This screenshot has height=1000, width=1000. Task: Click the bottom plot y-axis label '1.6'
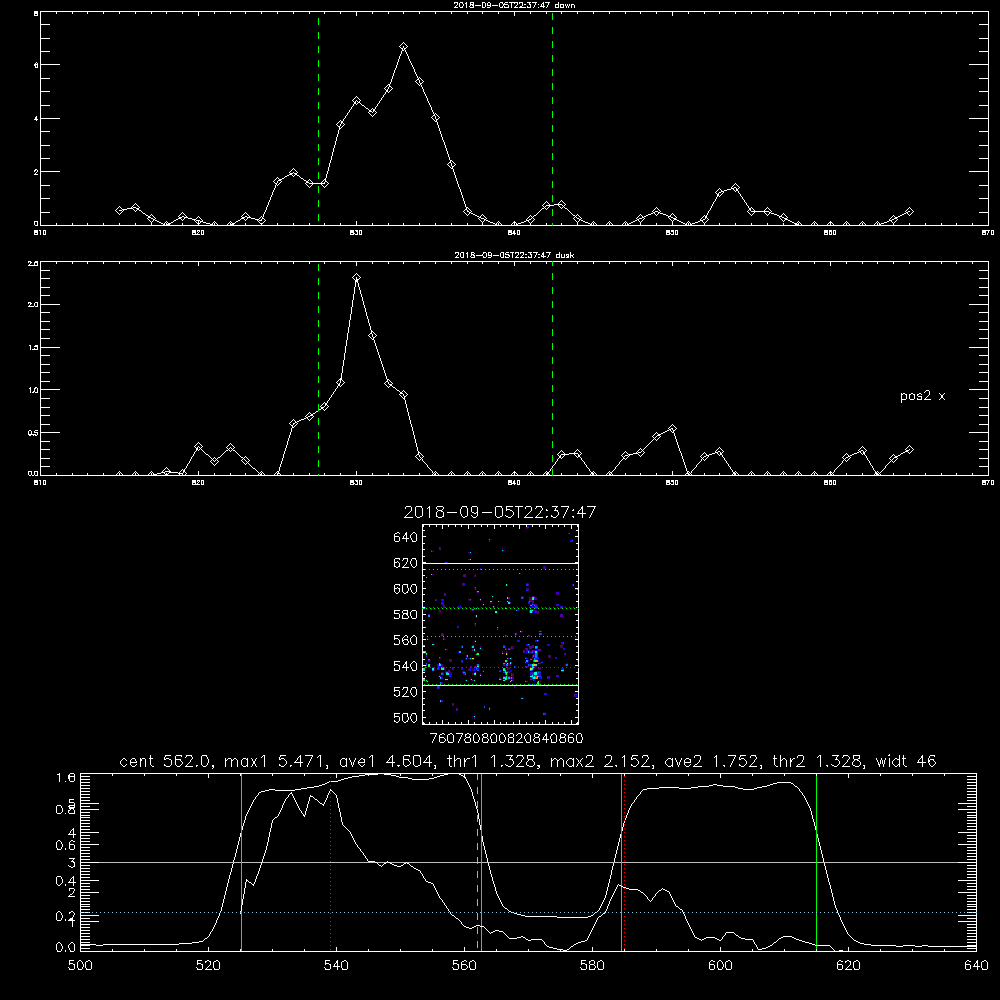(66, 778)
